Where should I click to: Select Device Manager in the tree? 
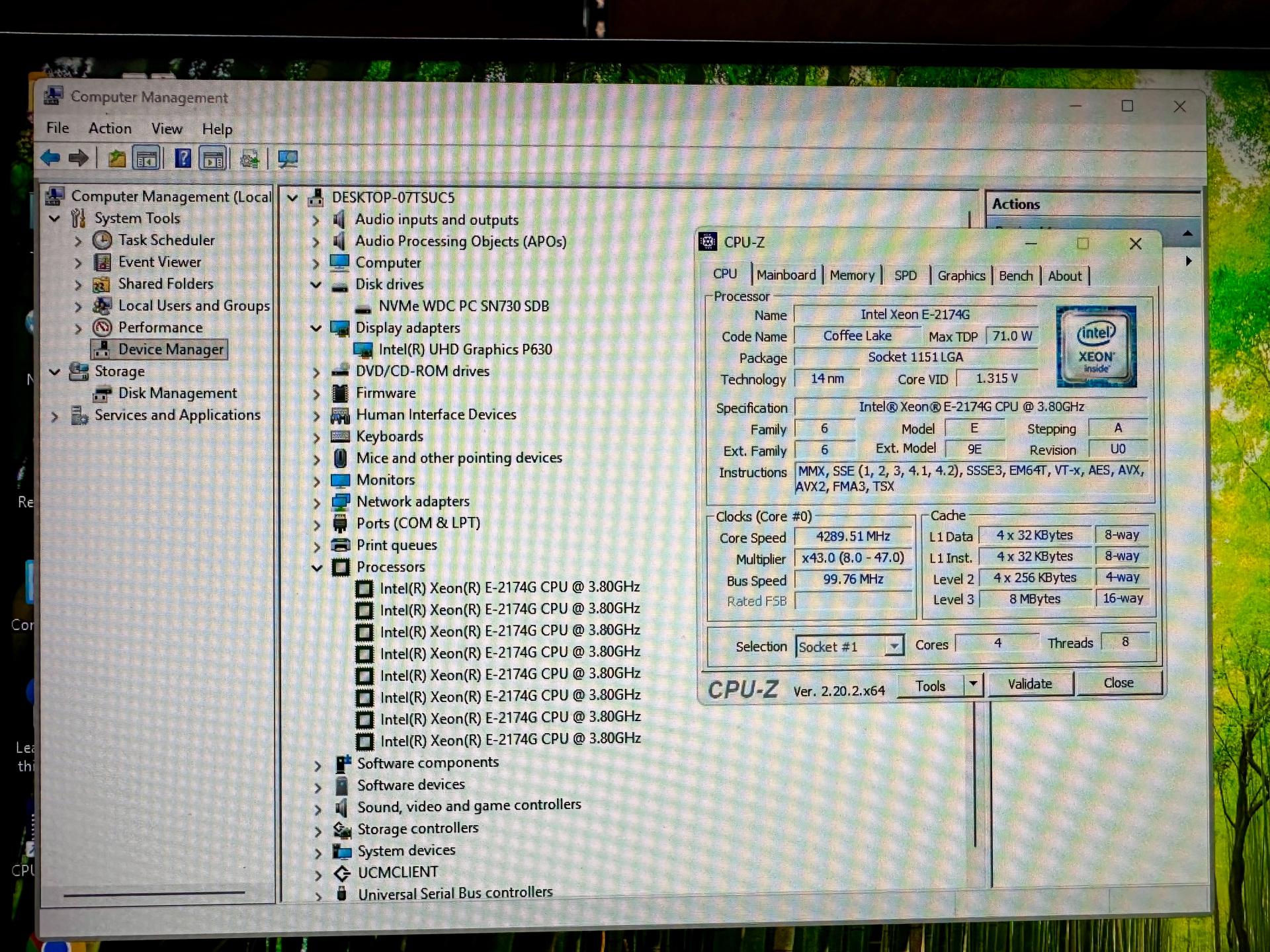pyautogui.click(x=159, y=349)
